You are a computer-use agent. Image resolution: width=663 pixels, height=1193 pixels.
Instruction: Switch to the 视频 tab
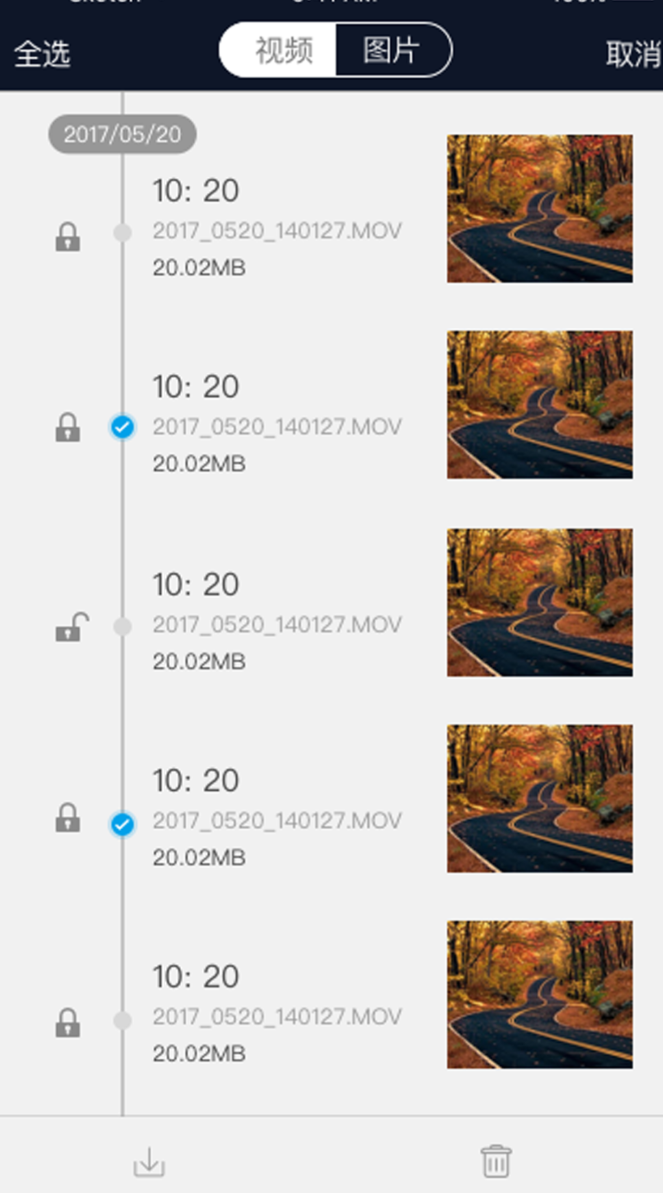[282, 51]
